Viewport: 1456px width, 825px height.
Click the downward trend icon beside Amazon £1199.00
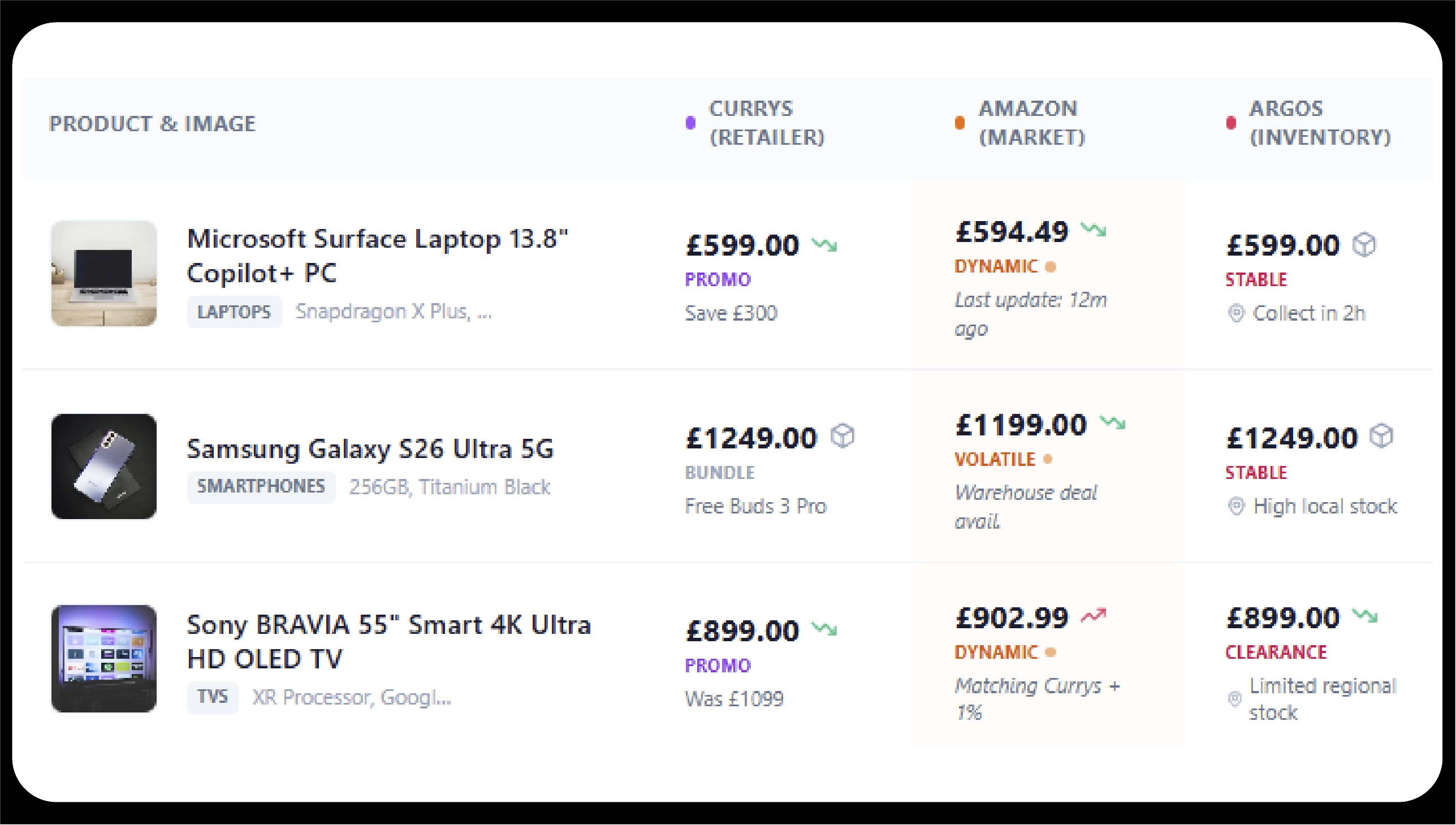point(1112,423)
